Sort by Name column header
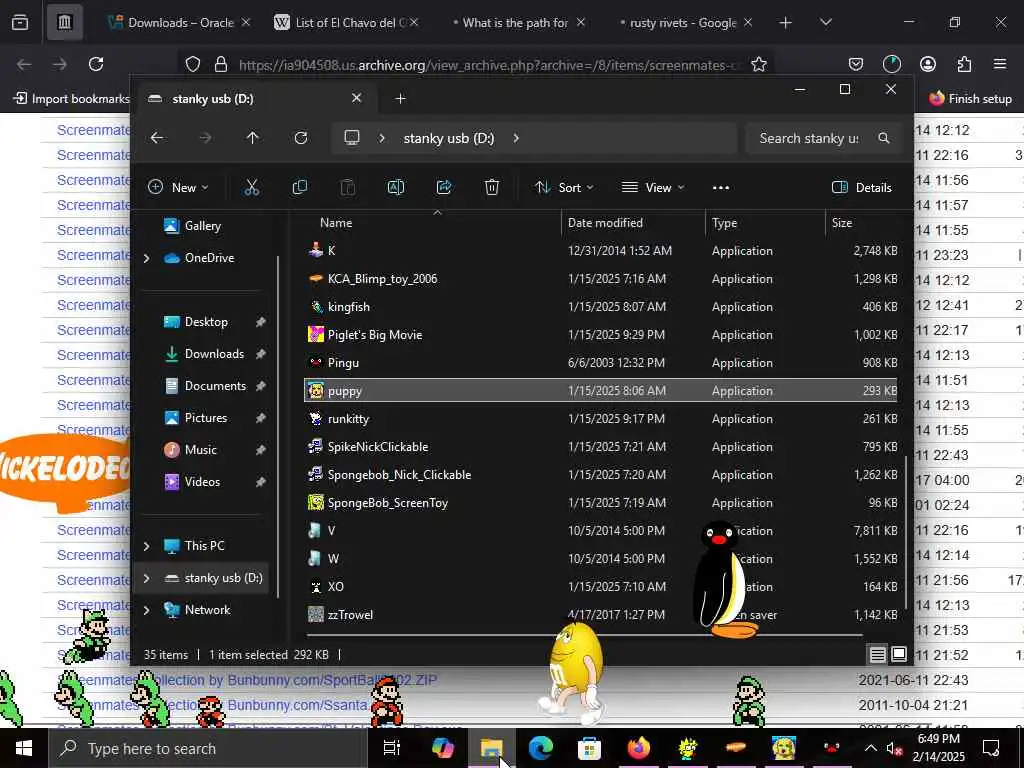The height and width of the screenshot is (768, 1024). pos(336,223)
